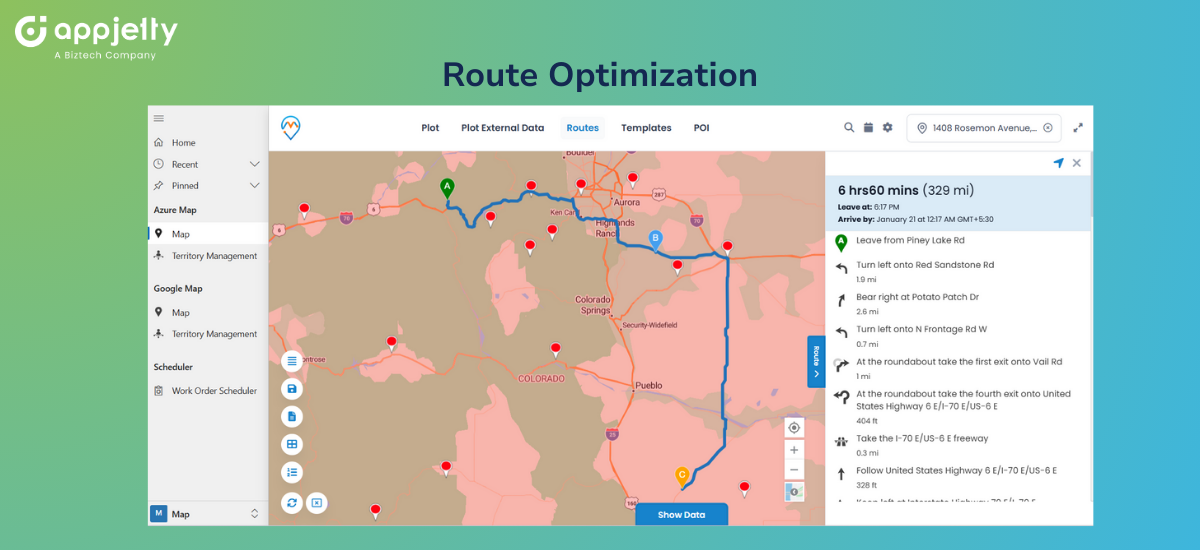Close the directions panel with the X
Screen dimensions: 1200x550
1077,163
